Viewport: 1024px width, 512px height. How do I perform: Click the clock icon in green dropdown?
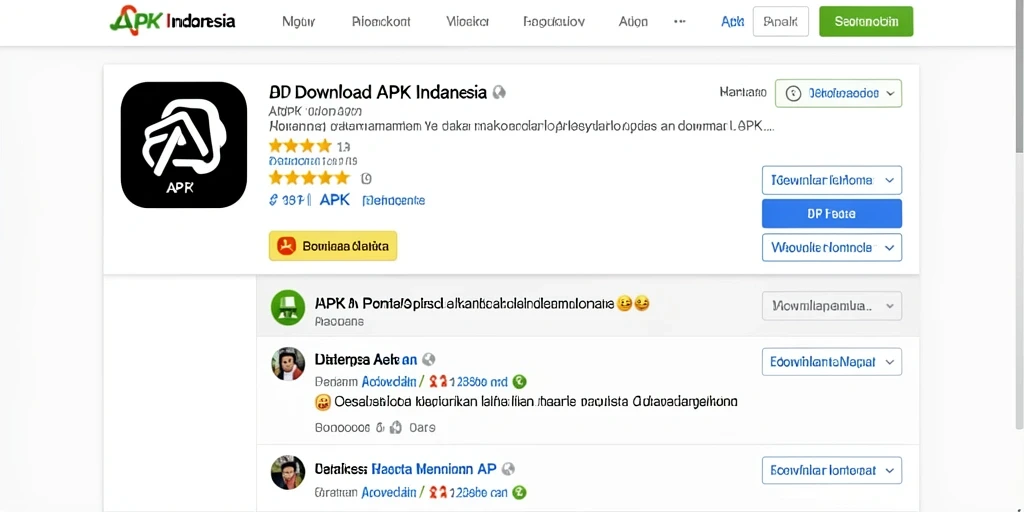coord(793,93)
